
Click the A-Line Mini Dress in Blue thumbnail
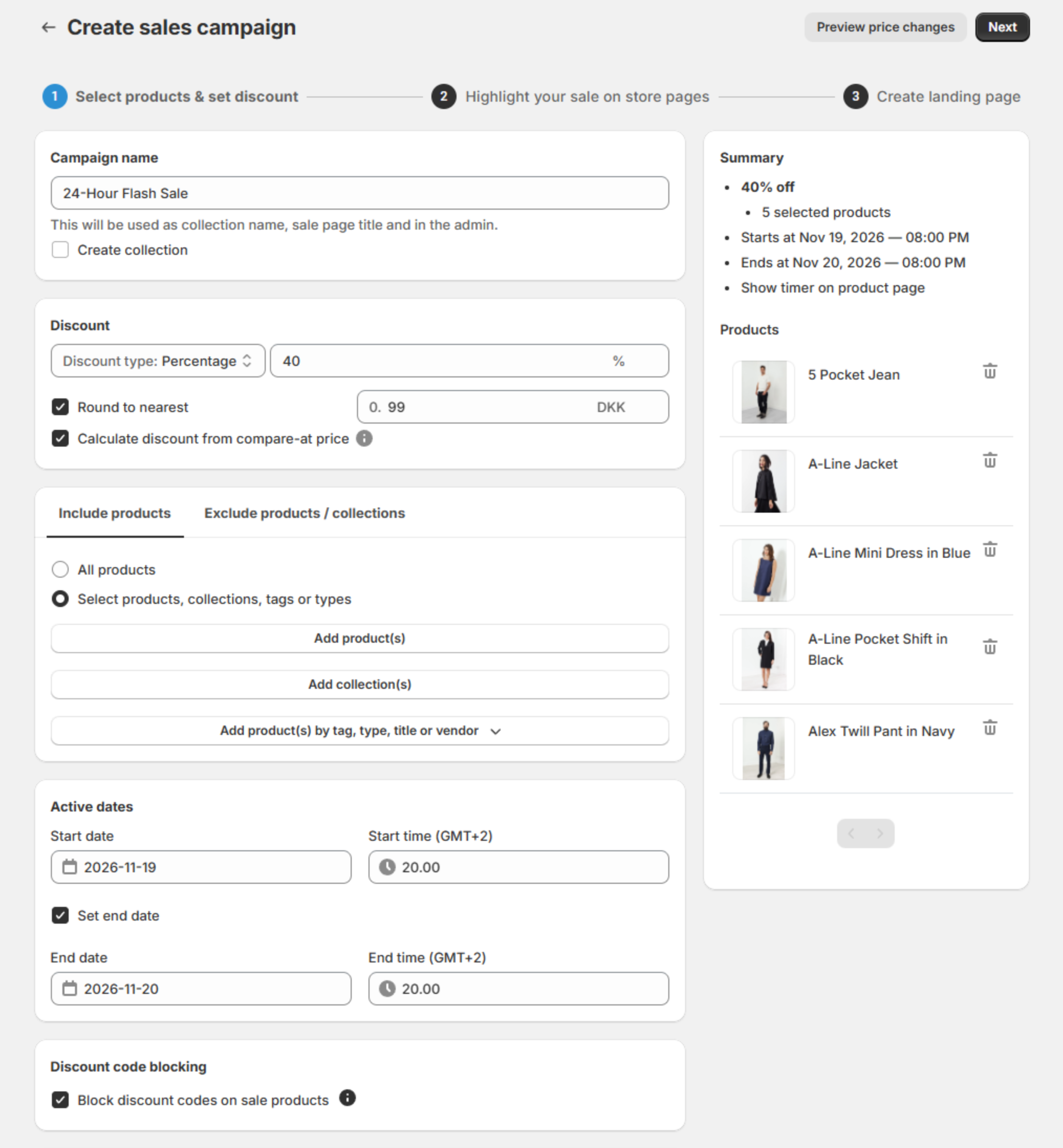click(x=764, y=570)
